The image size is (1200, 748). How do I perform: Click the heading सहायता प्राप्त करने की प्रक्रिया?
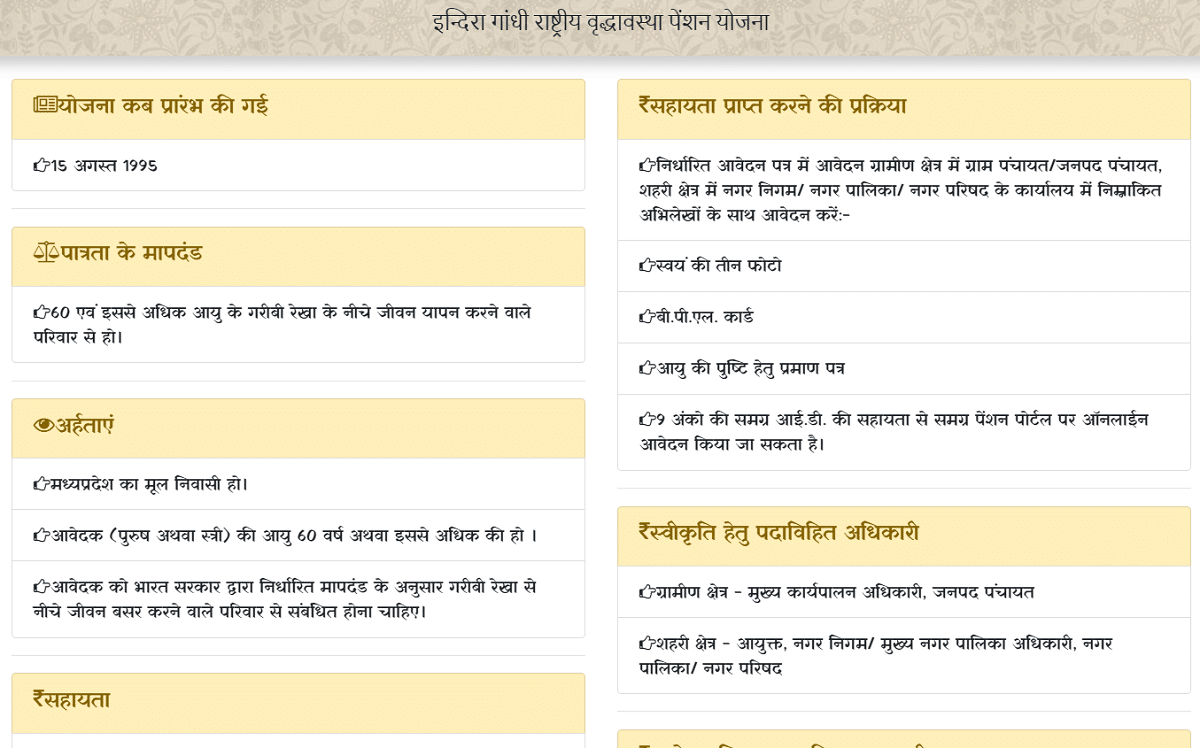(x=780, y=105)
